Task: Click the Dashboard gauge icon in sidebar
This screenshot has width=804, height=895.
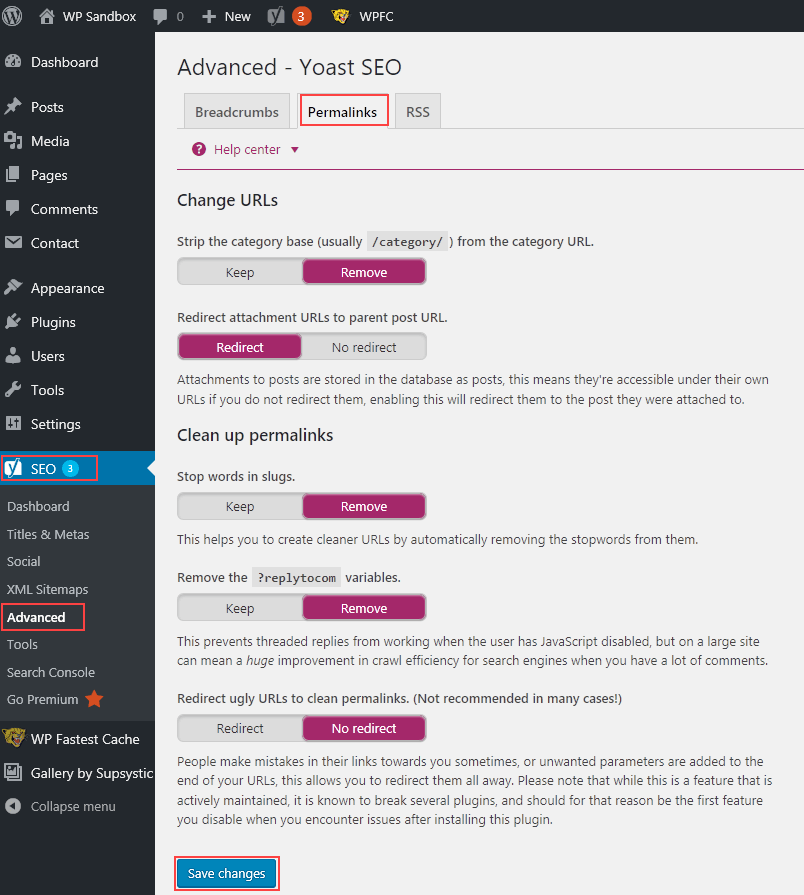Action: [x=13, y=62]
